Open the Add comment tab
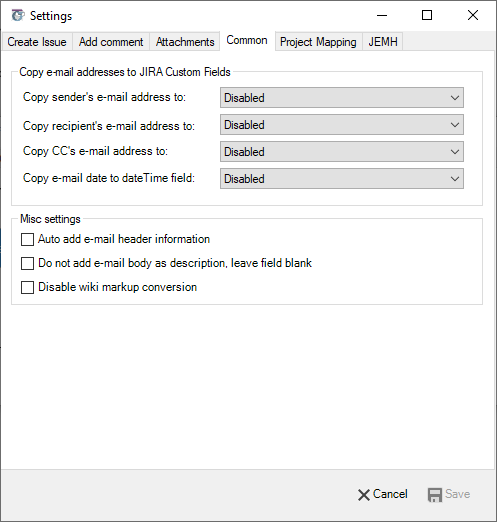Viewport: 497px width, 522px height. tap(111, 42)
